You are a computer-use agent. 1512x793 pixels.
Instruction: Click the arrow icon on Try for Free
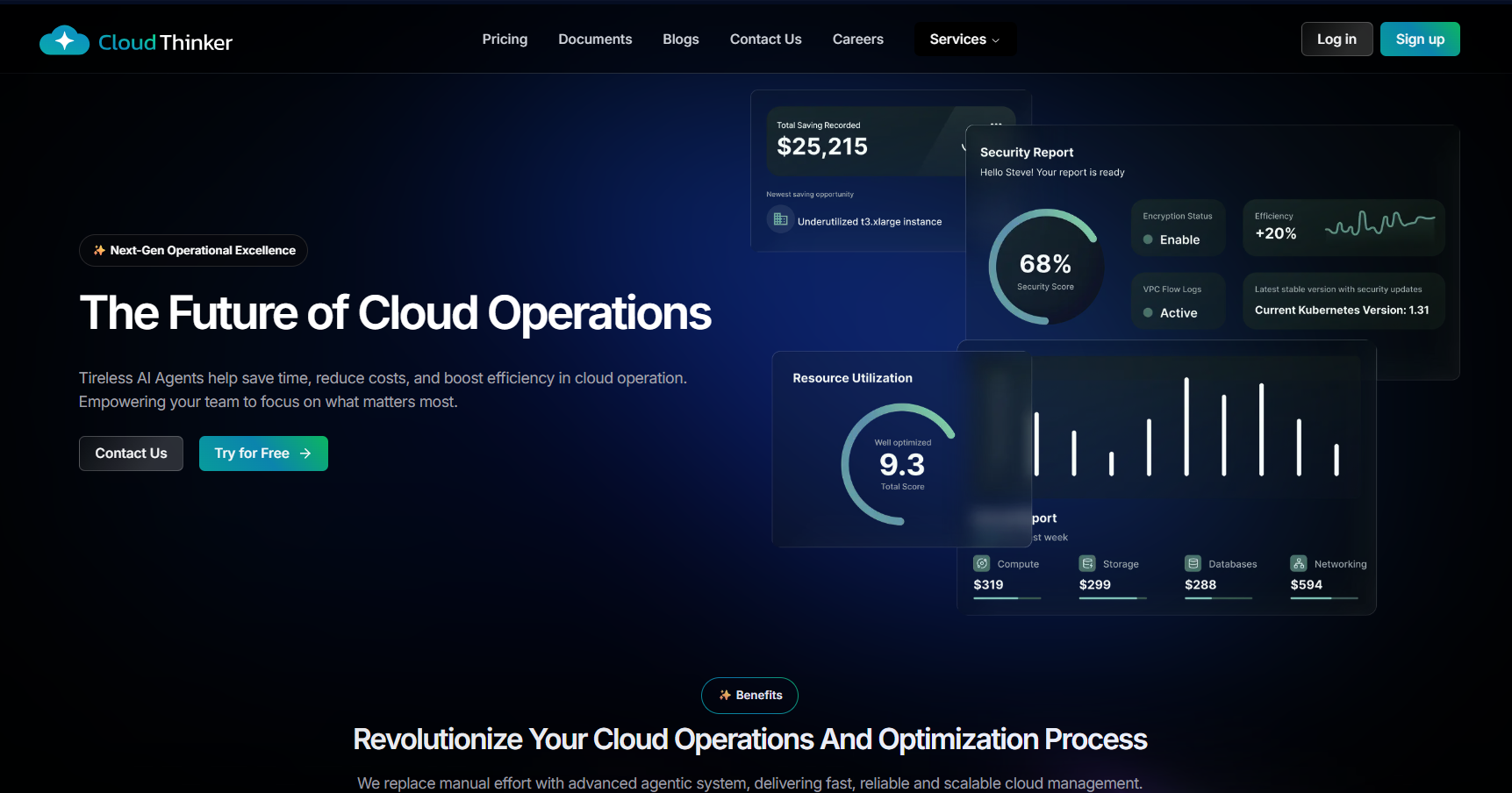coord(305,454)
